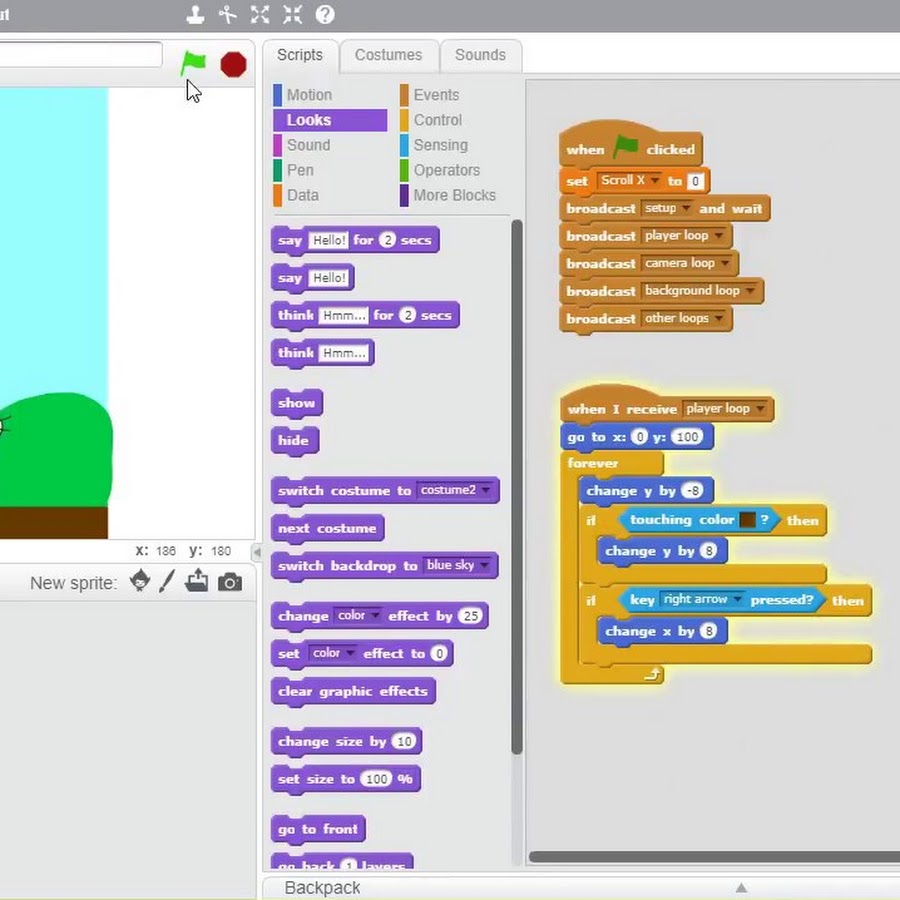Click the 10 value in change size block

coord(404,742)
